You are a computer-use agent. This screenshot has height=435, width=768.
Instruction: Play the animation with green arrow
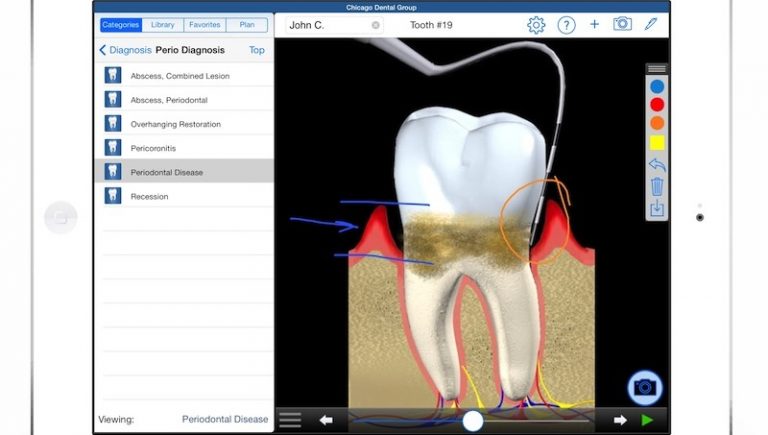pyautogui.click(x=648, y=421)
